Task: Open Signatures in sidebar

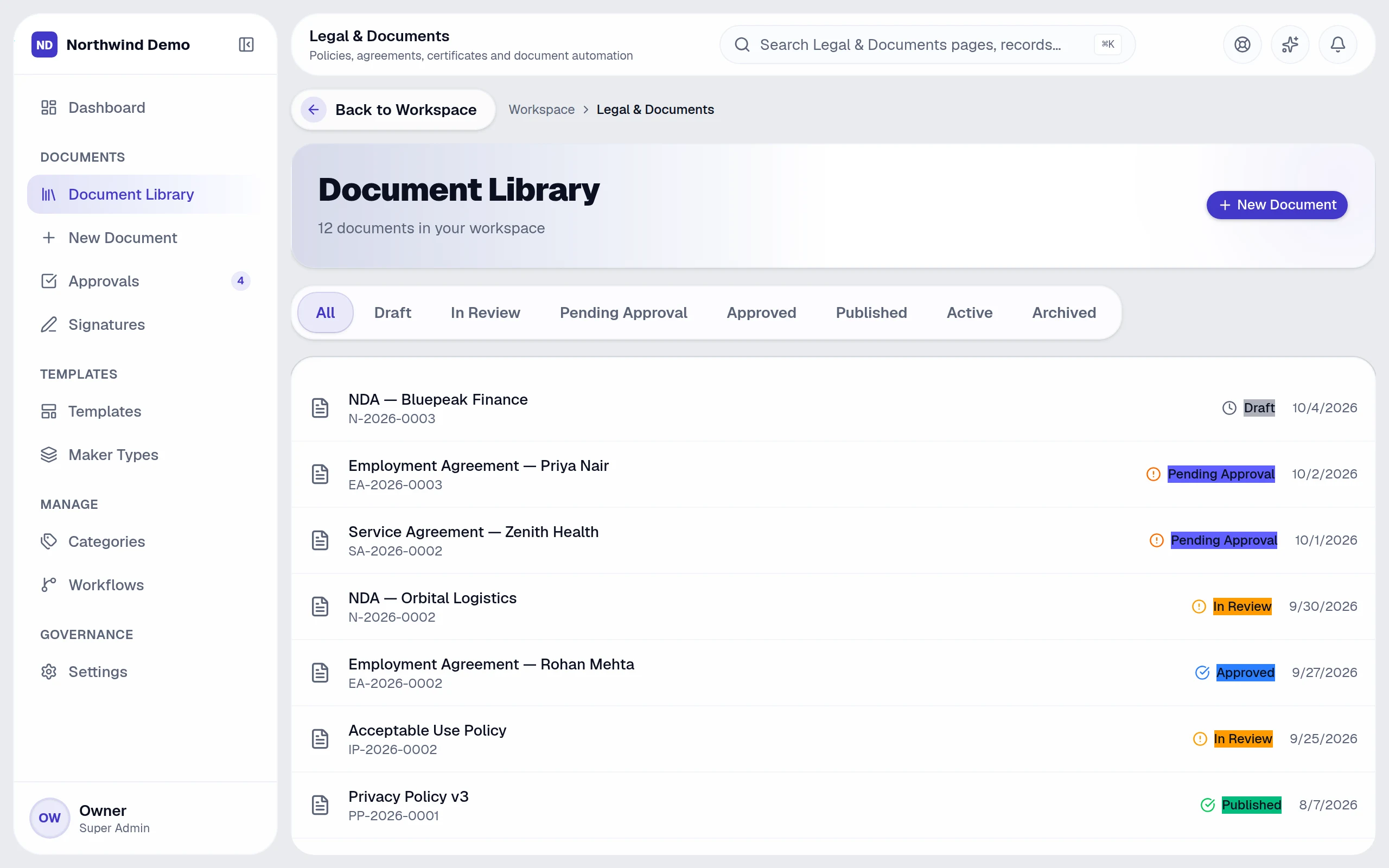Action: pos(145,324)
